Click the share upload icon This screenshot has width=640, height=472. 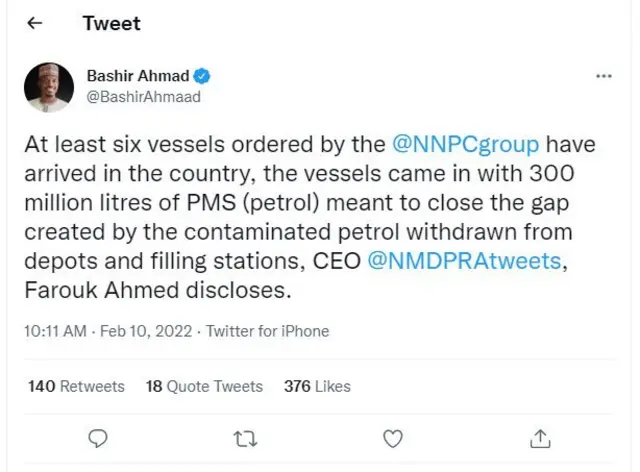click(x=539, y=437)
